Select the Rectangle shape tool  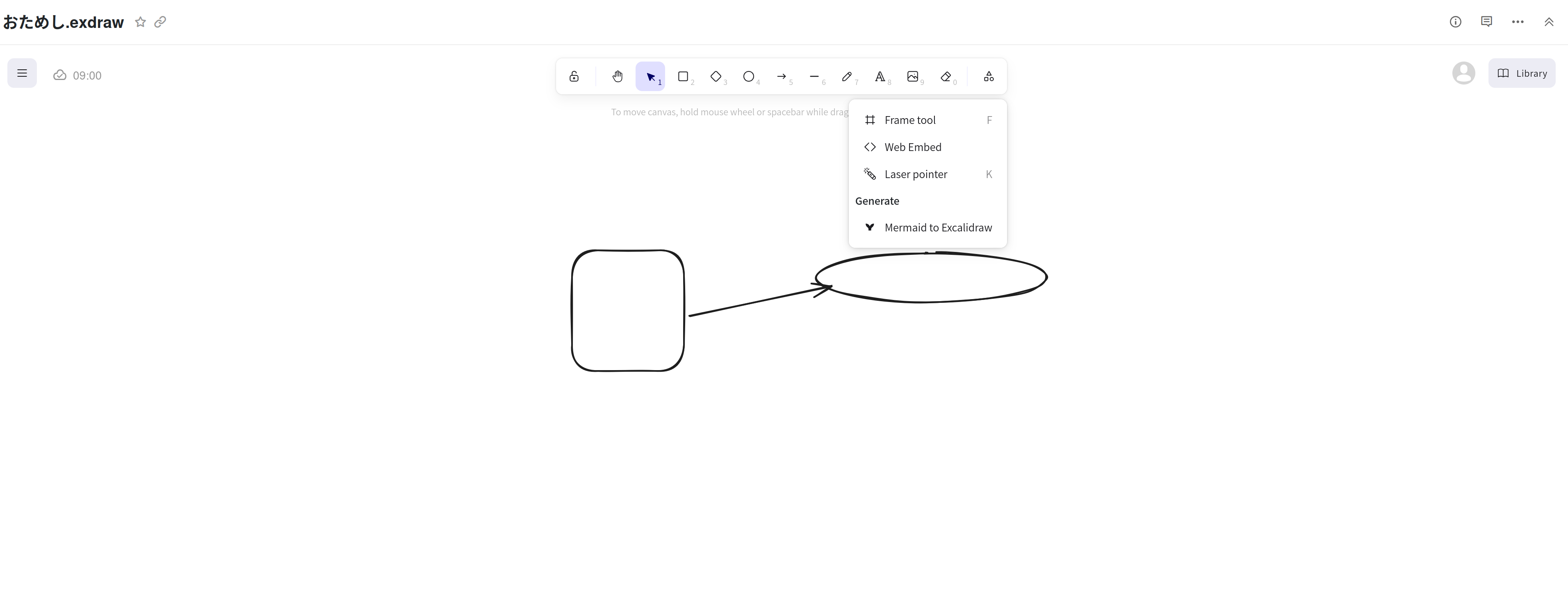[x=683, y=76]
